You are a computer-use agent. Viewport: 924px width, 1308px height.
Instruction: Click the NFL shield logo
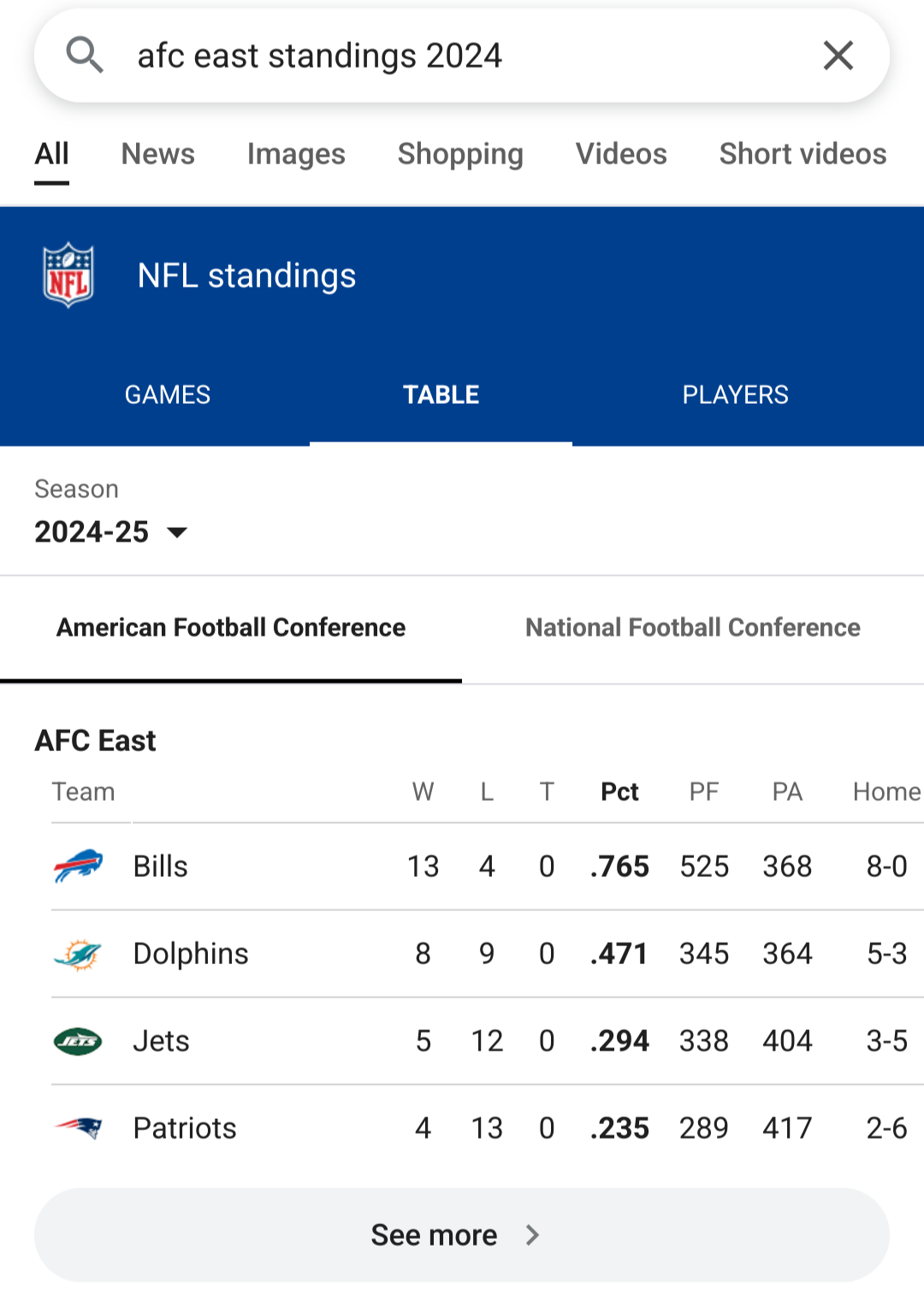[68, 275]
